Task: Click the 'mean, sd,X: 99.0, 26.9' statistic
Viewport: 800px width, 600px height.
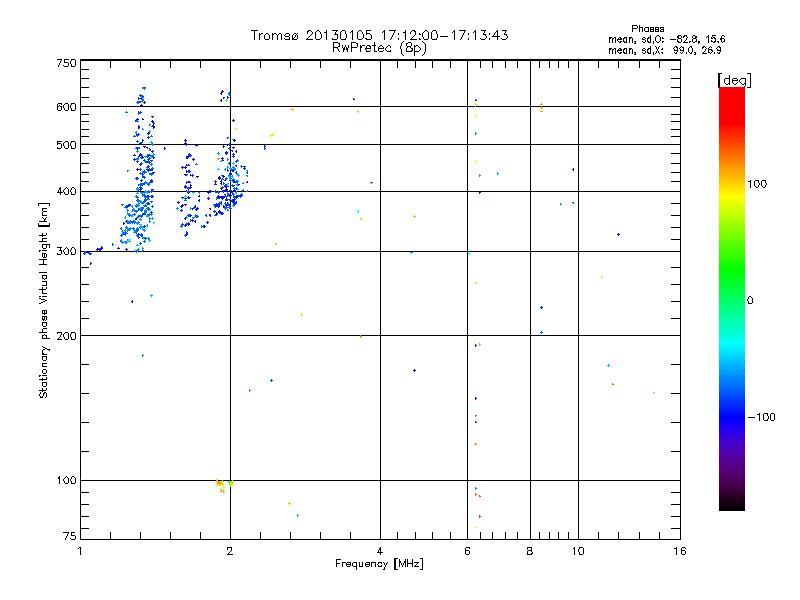Action: tap(664, 51)
